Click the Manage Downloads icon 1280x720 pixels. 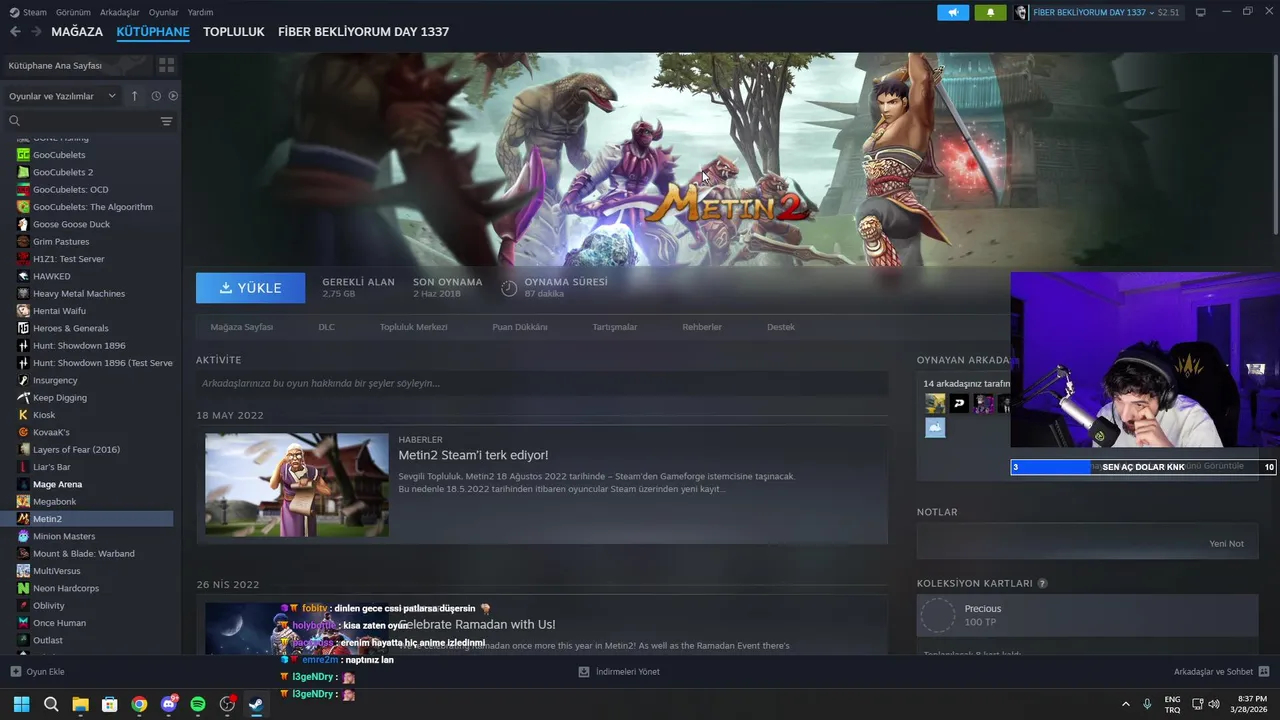coord(584,672)
